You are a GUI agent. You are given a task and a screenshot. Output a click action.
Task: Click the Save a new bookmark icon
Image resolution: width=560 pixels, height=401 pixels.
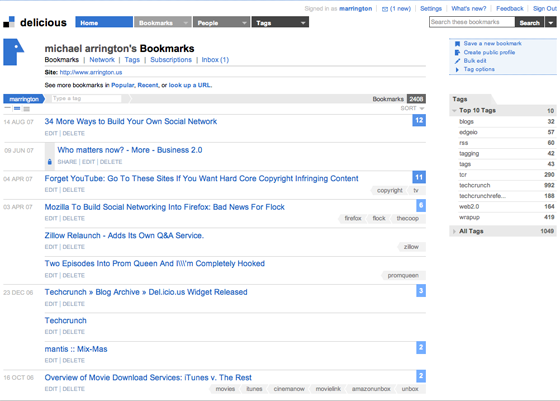[457, 44]
